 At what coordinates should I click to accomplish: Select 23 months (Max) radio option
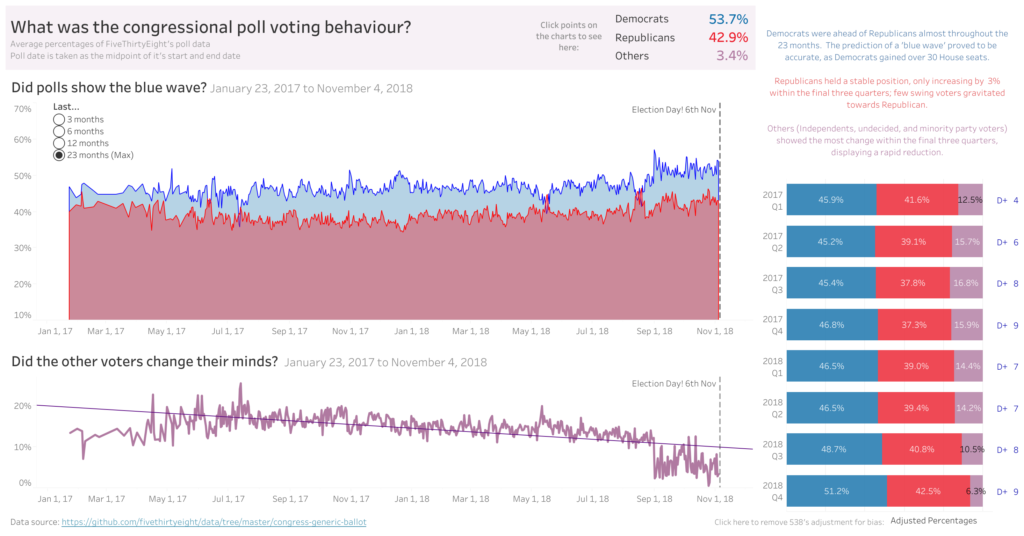pyautogui.click(x=59, y=156)
